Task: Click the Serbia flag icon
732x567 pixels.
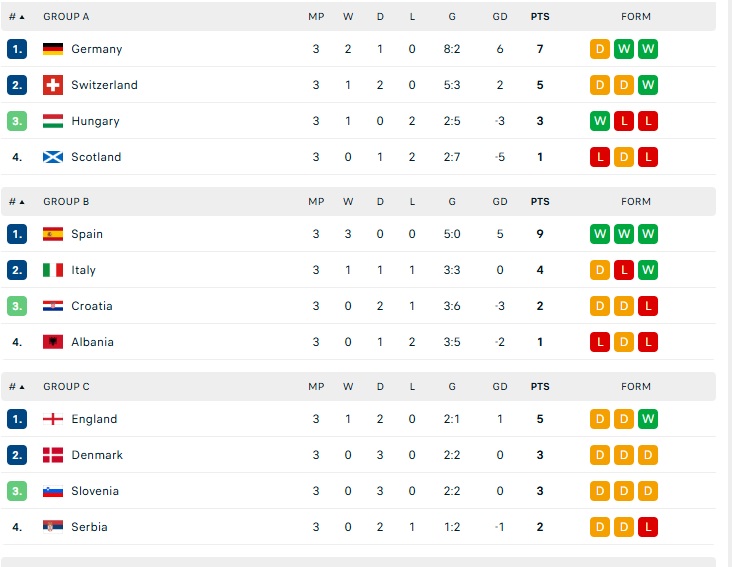Action: pyautogui.click(x=53, y=527)
